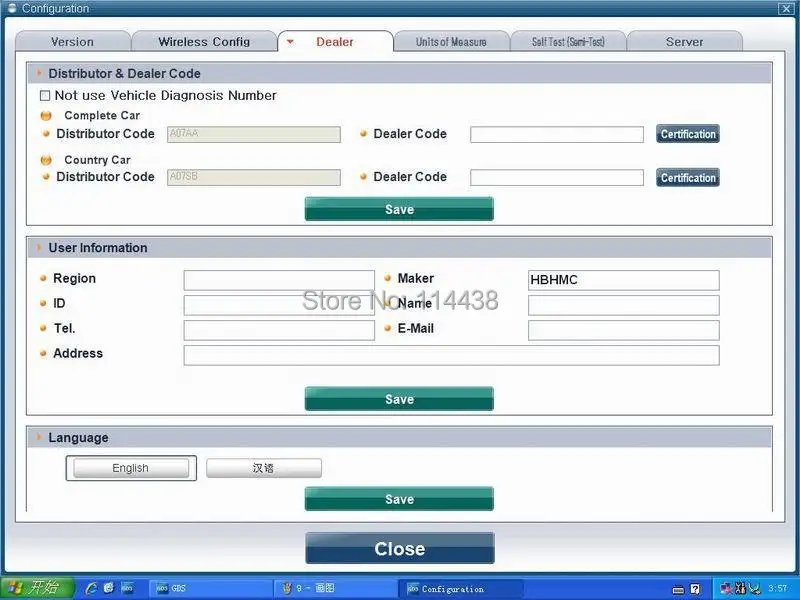The image size is (800, 600).
Task: Click into the ID input field
Action: tap(279, 305)
